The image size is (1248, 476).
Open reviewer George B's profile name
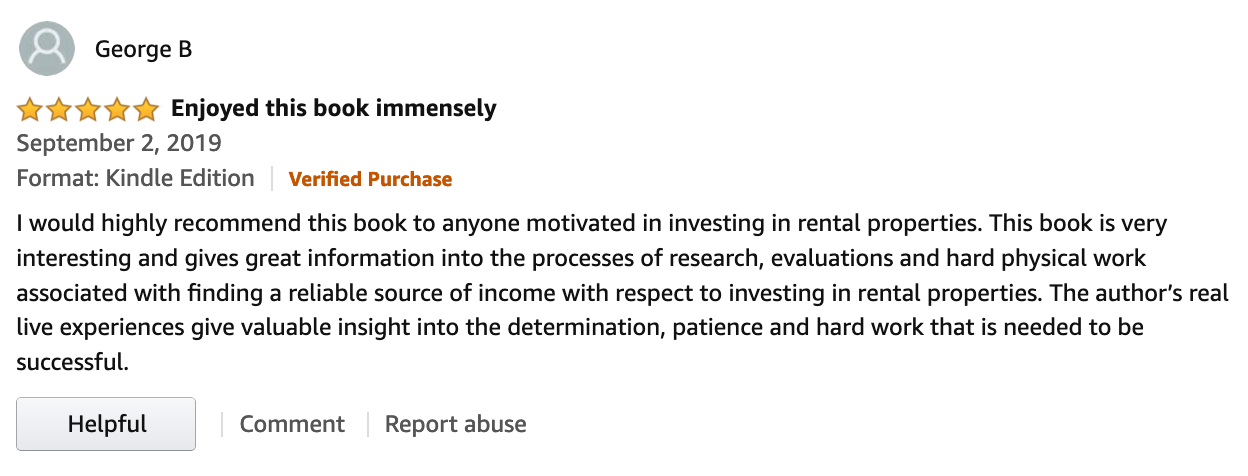[x=143, y=49]
